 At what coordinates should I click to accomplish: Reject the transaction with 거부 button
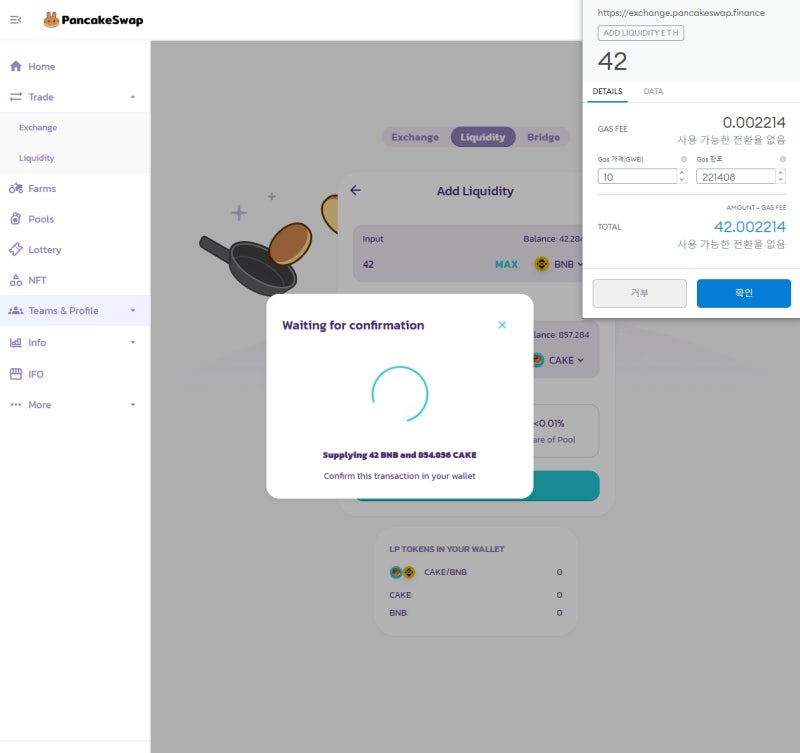639,293
